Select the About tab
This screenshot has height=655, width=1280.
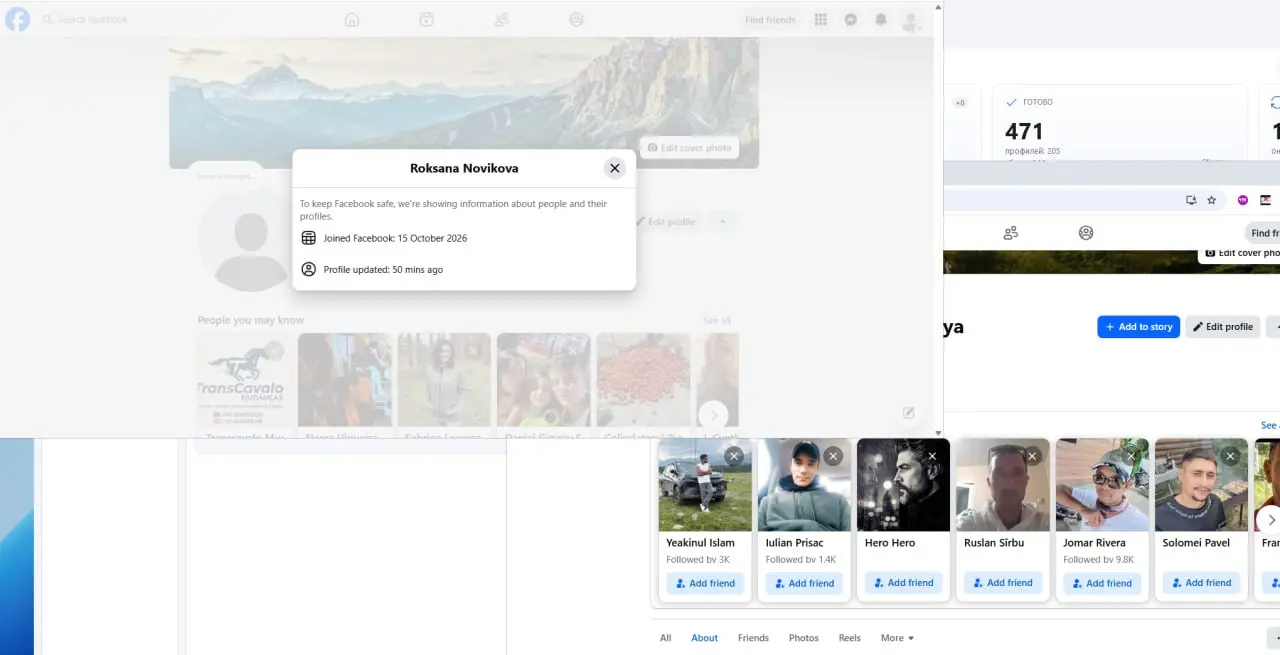pyautogui.click(x=704, y=638)
